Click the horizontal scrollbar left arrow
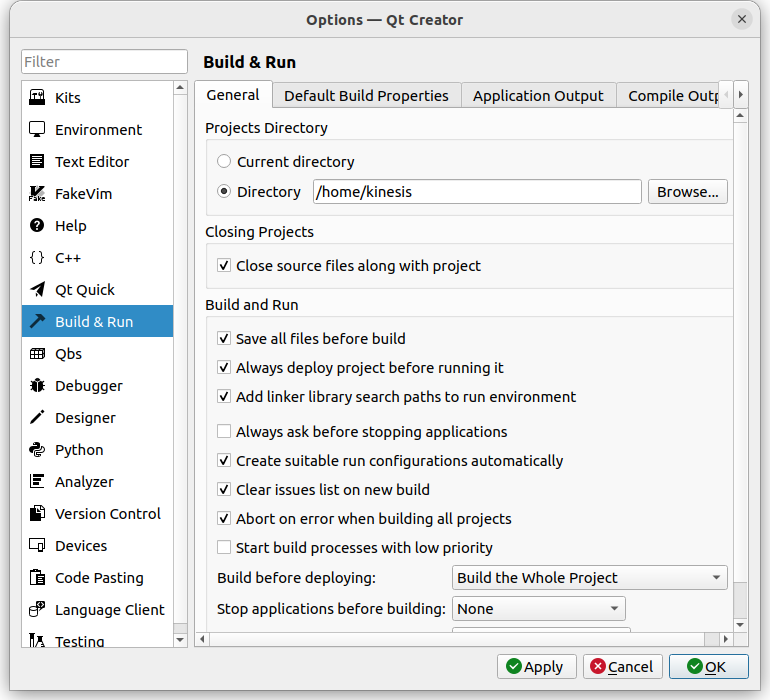The image size is (770, 700). pos(202,639)
